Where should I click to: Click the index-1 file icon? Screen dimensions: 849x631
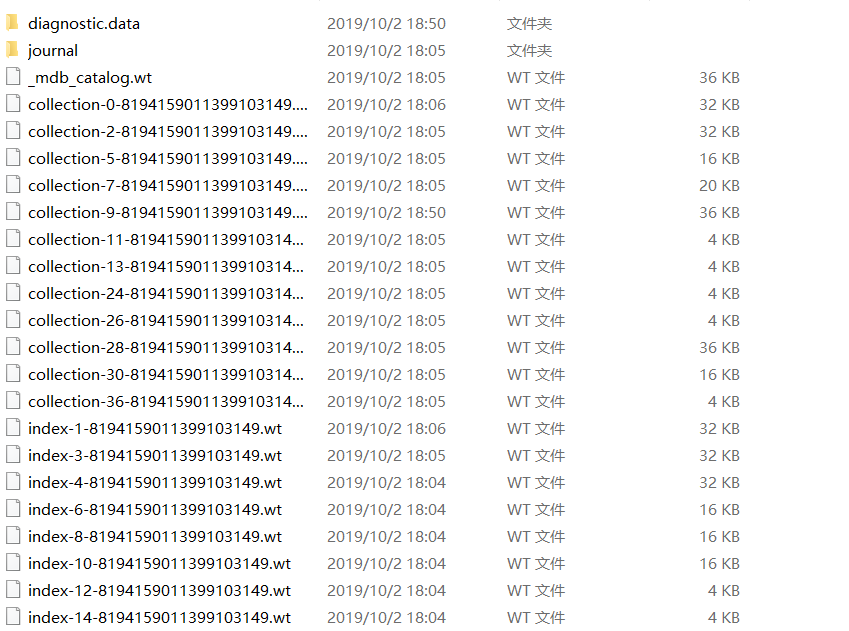[13, 428]
